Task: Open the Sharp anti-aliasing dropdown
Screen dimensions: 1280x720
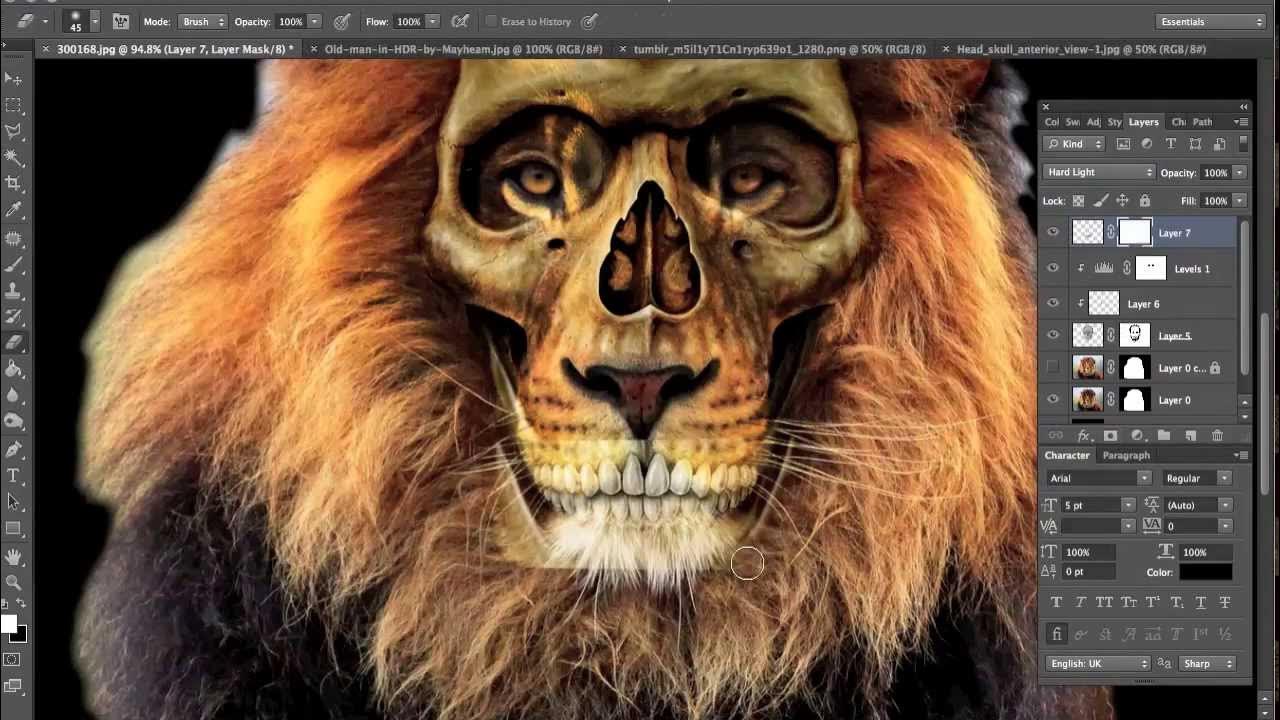Action: click(x=1207, y=663)
